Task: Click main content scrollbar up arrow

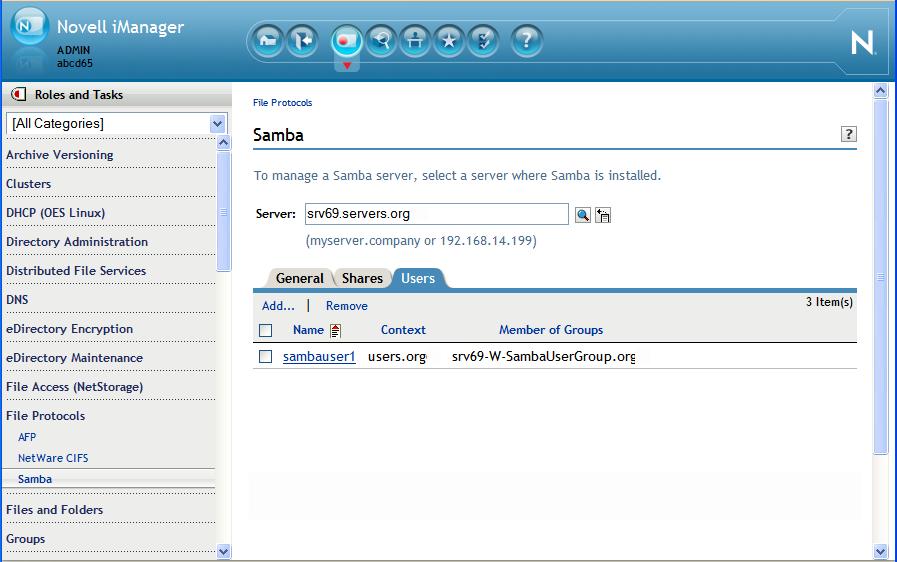Action: [881, 90]
